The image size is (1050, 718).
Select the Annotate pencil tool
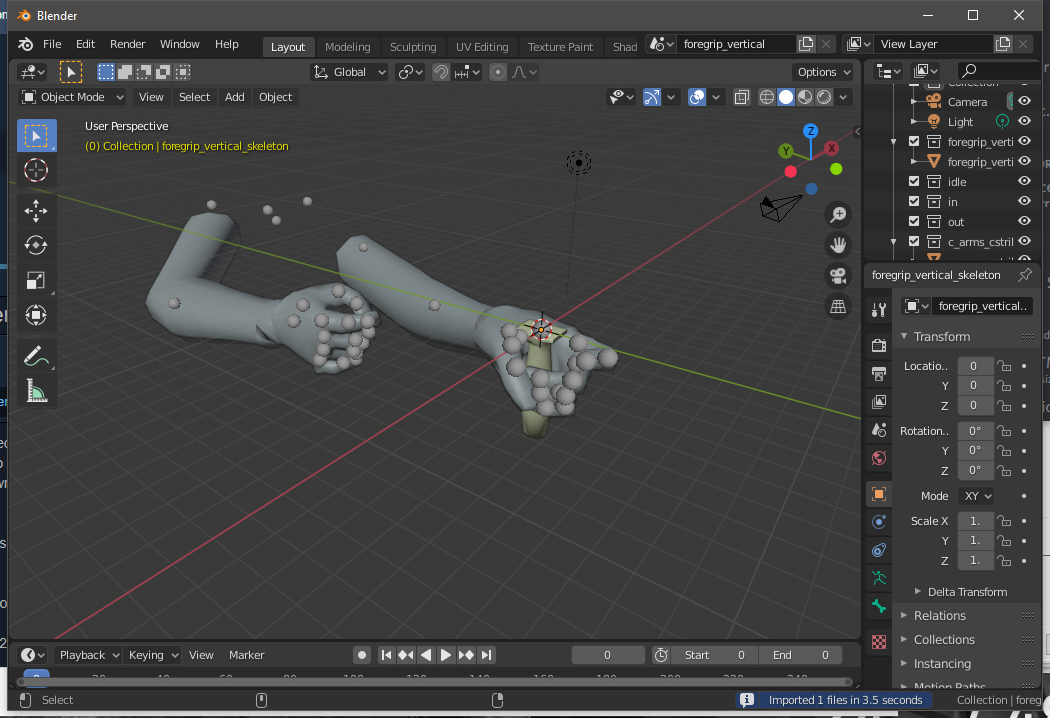pyautogui.click(x=36, y=356)
